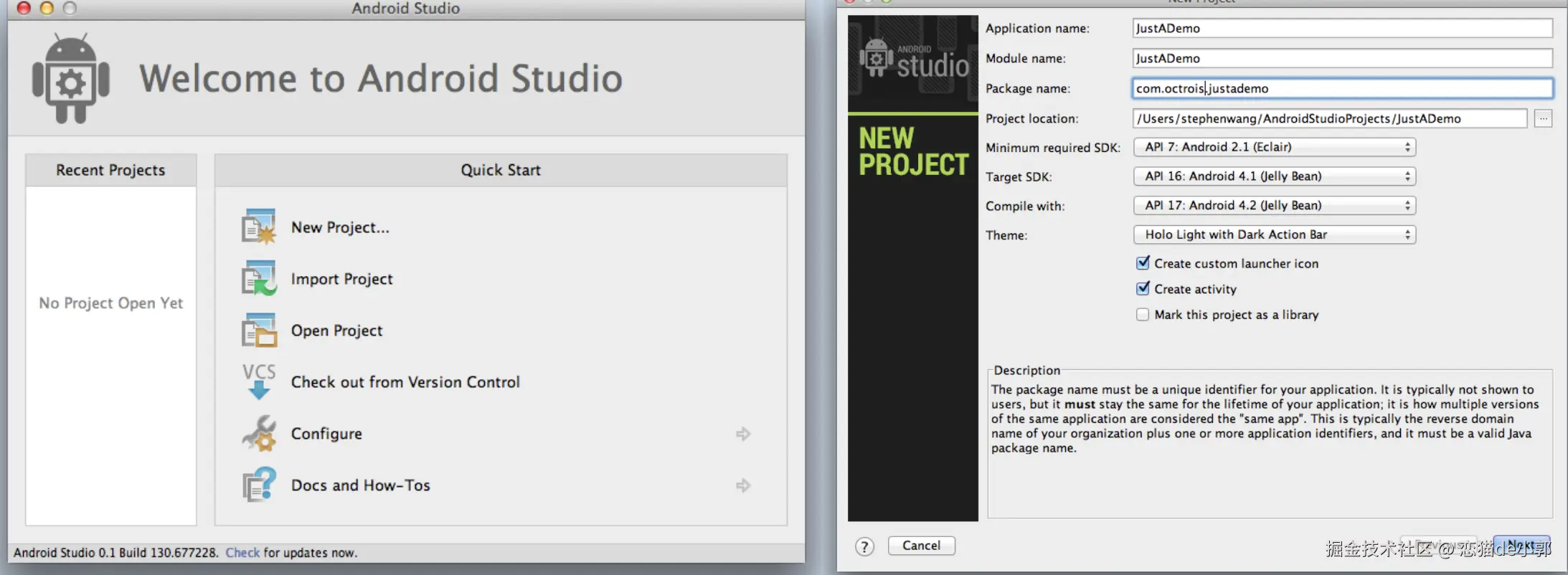Viewport: 1568px width, 575px height.
Task: Click the Import Project icon
Action: click(259, 278)
